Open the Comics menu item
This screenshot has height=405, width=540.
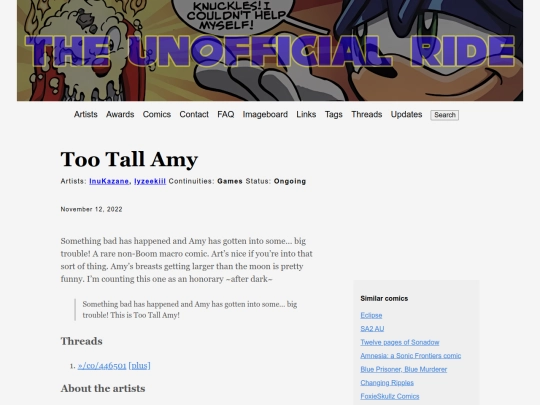pyautogui.click(x=157, y=114)
